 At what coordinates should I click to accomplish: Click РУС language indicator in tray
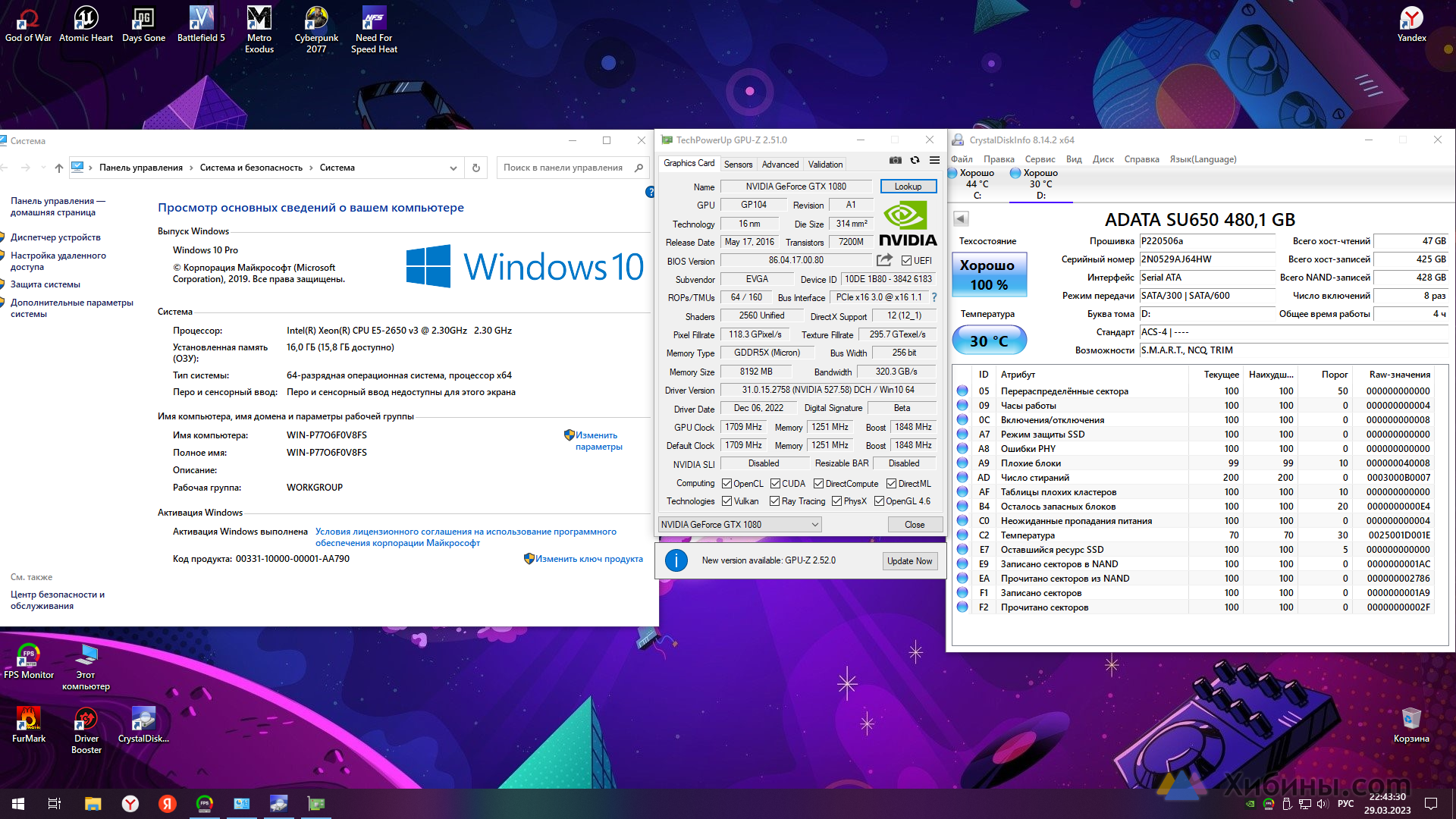(x=1345, y=804)
